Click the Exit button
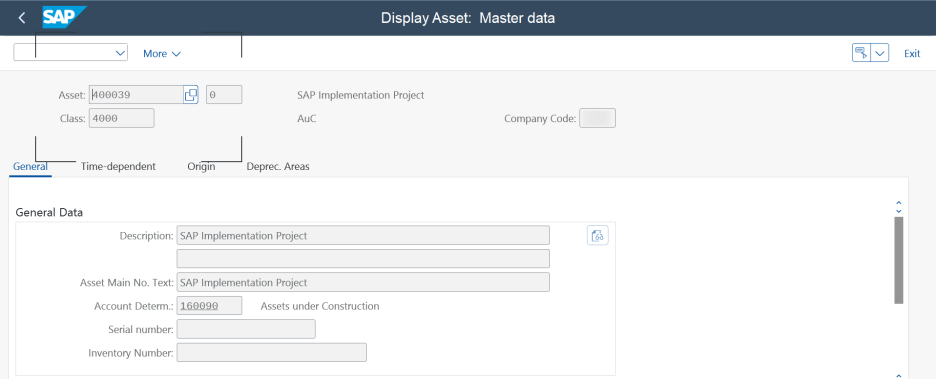Image resolution: width=936 pixels, height=379 pixels. pyautogui.click(x=912, y=54)
